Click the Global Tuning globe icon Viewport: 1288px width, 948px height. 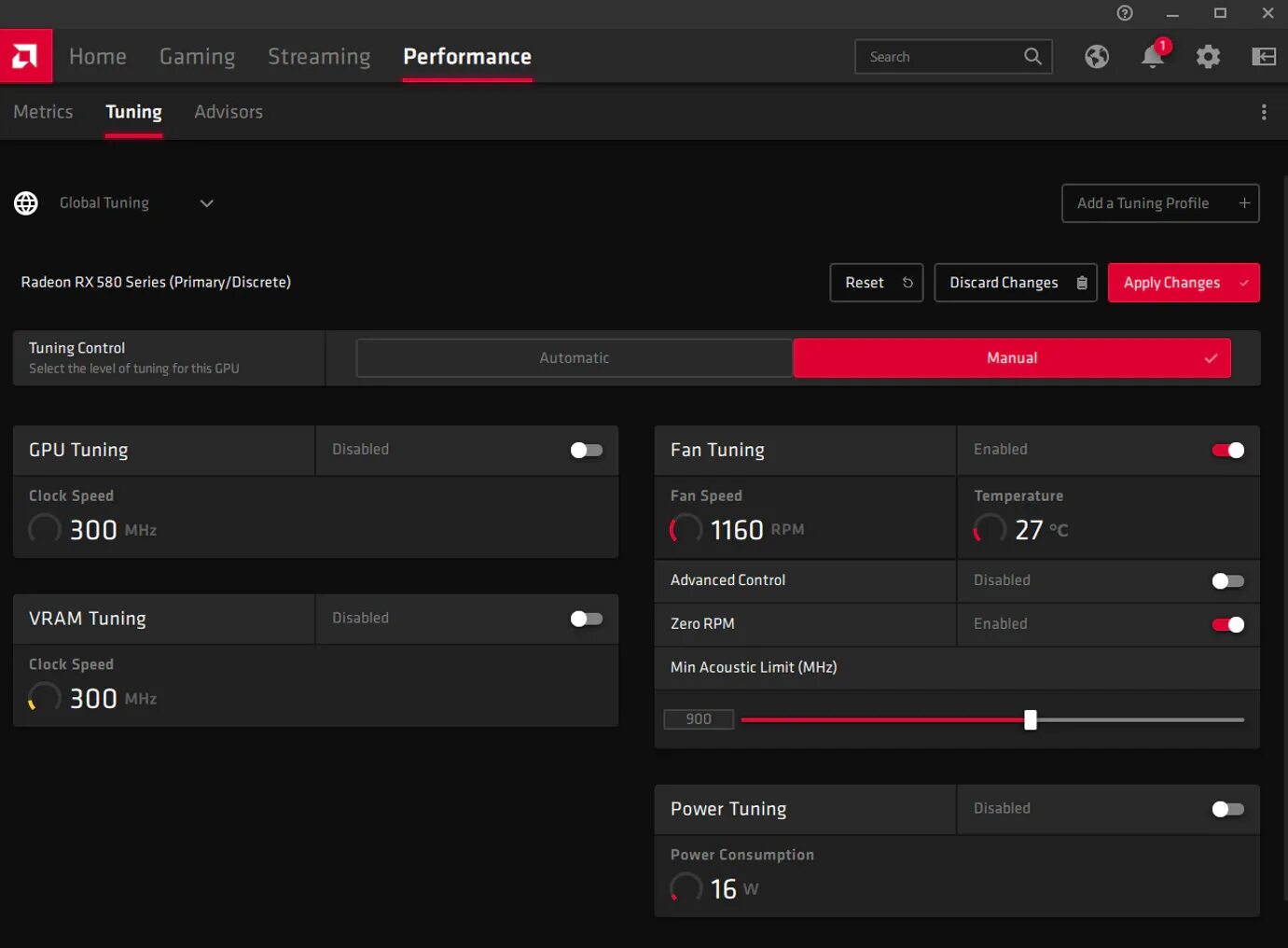[26, 203]
